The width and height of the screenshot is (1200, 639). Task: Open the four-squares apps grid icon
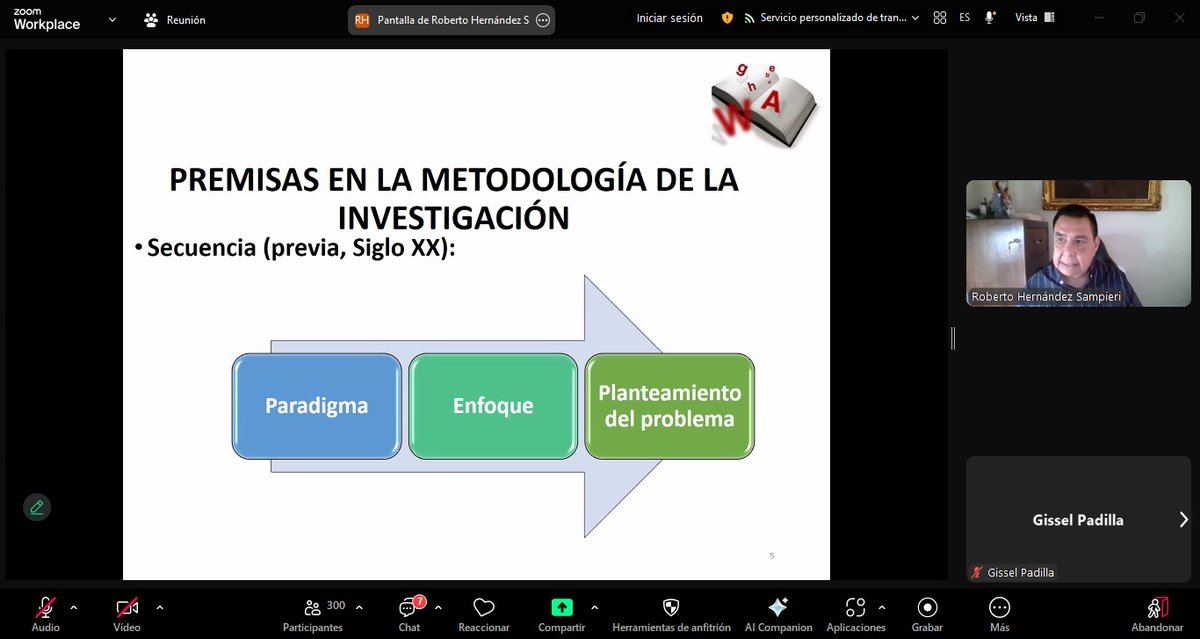(x=939, y=18)
